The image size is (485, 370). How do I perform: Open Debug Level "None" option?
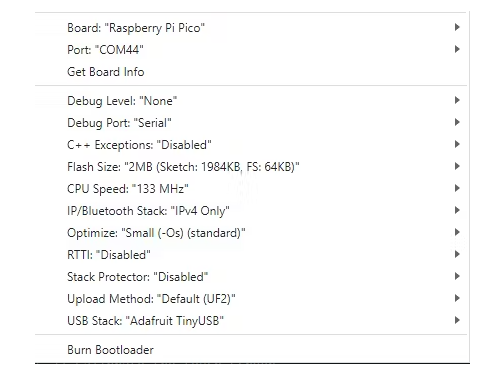coord(251,100)
